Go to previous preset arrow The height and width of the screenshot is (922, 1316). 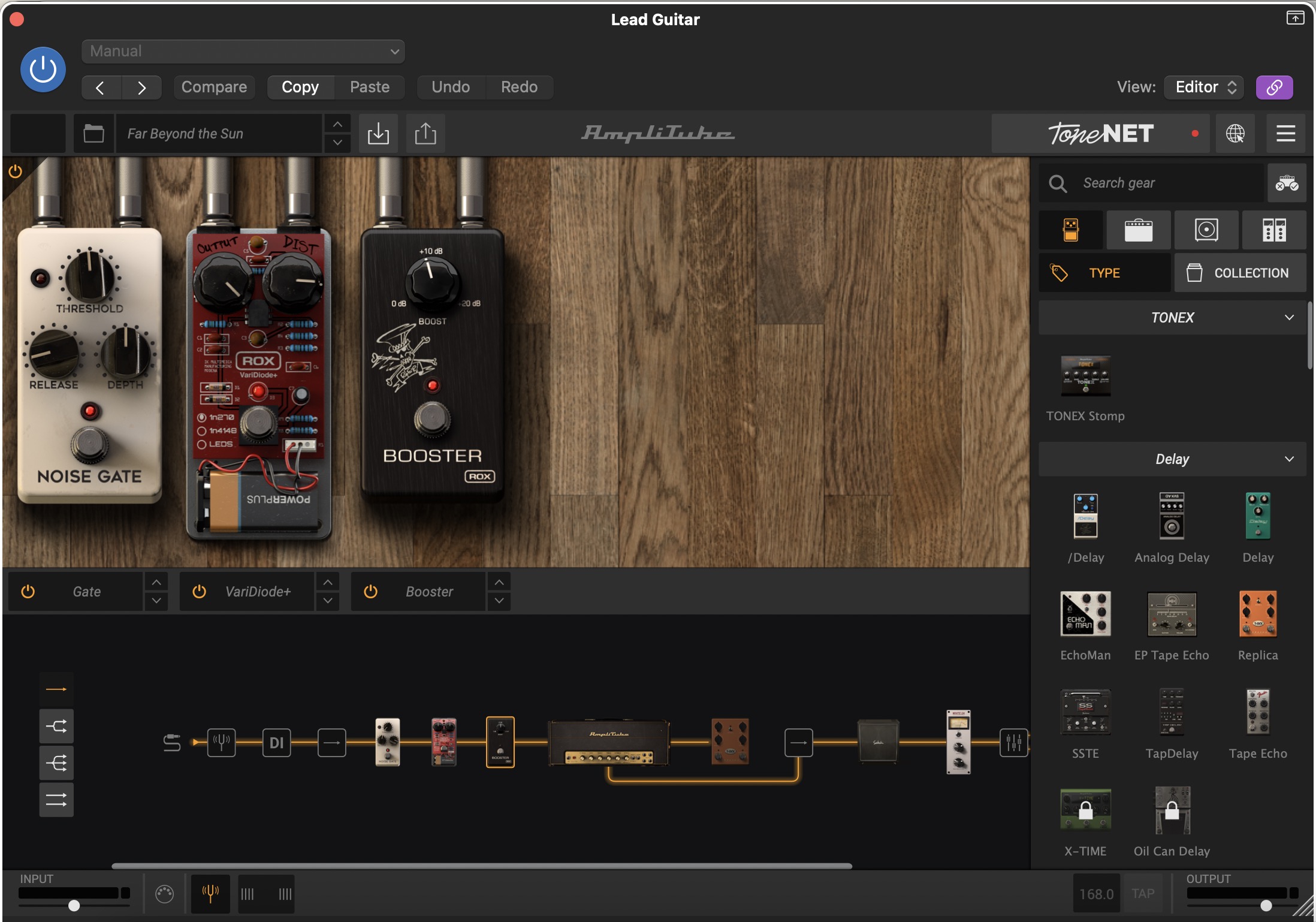(x=101, y=88)
